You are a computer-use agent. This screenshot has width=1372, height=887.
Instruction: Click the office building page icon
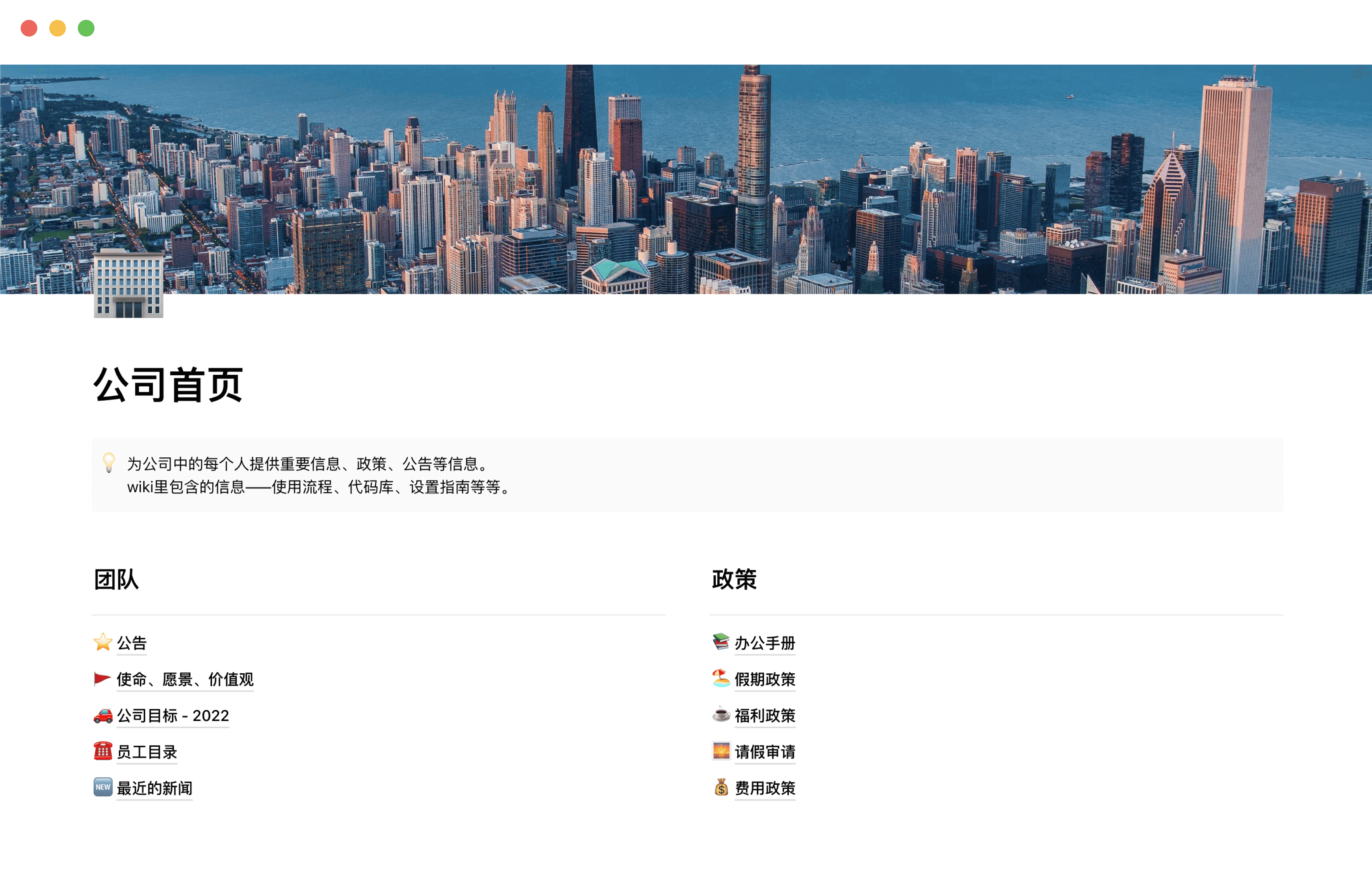coord(128,284)
